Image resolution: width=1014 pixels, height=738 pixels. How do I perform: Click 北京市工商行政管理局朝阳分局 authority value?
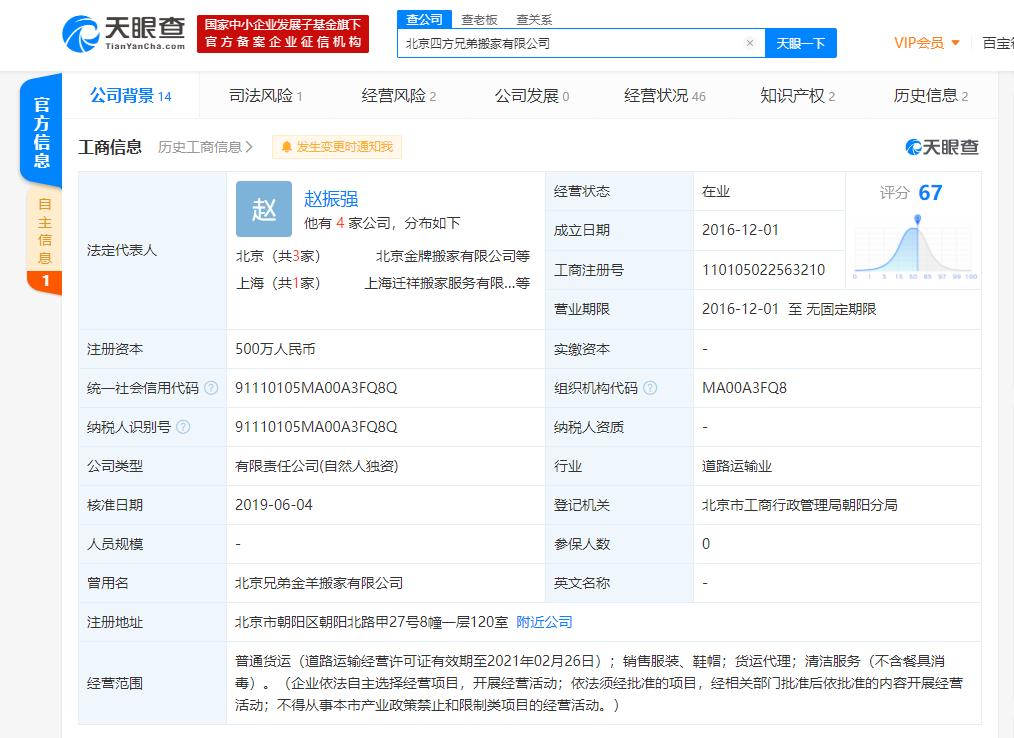(x=800, y=505)
